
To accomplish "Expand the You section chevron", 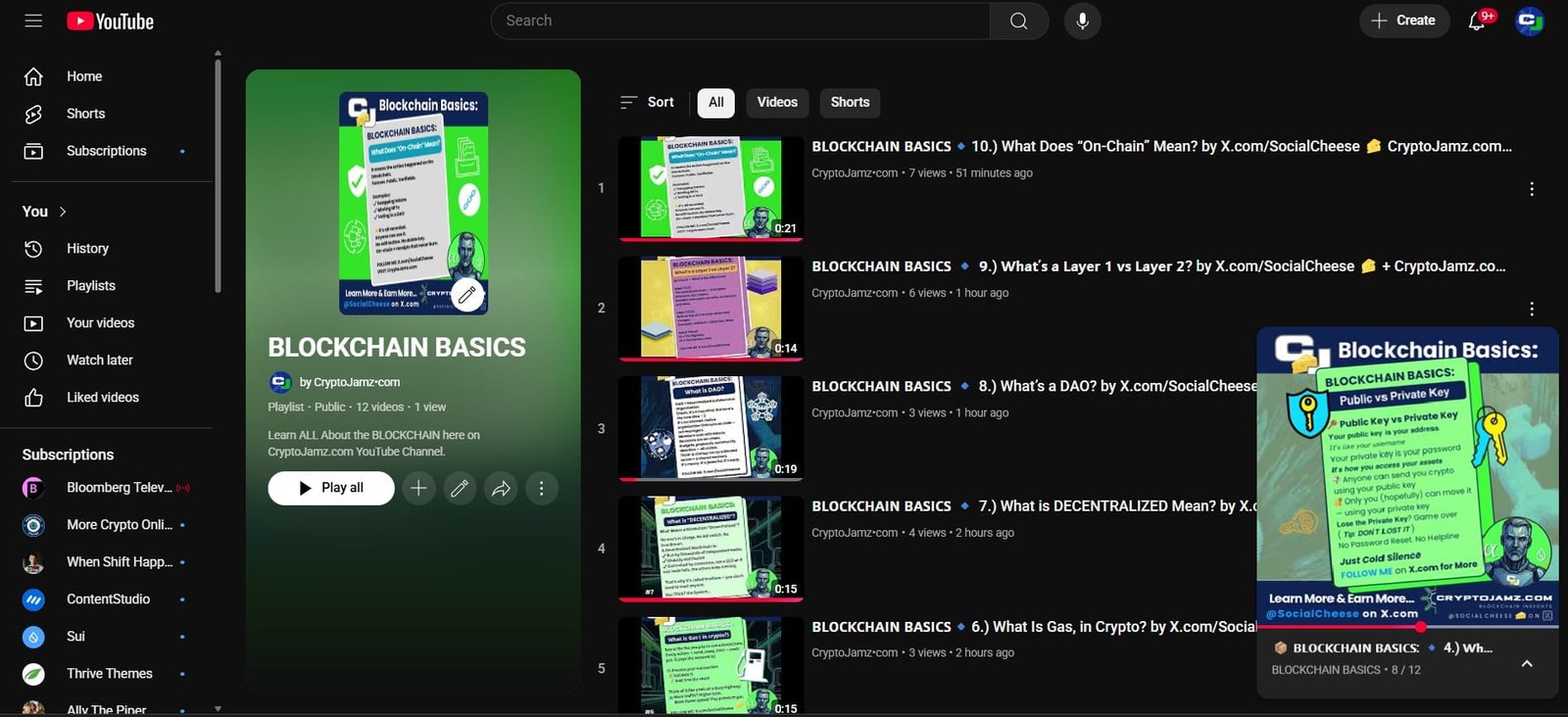I will point(63,212).
